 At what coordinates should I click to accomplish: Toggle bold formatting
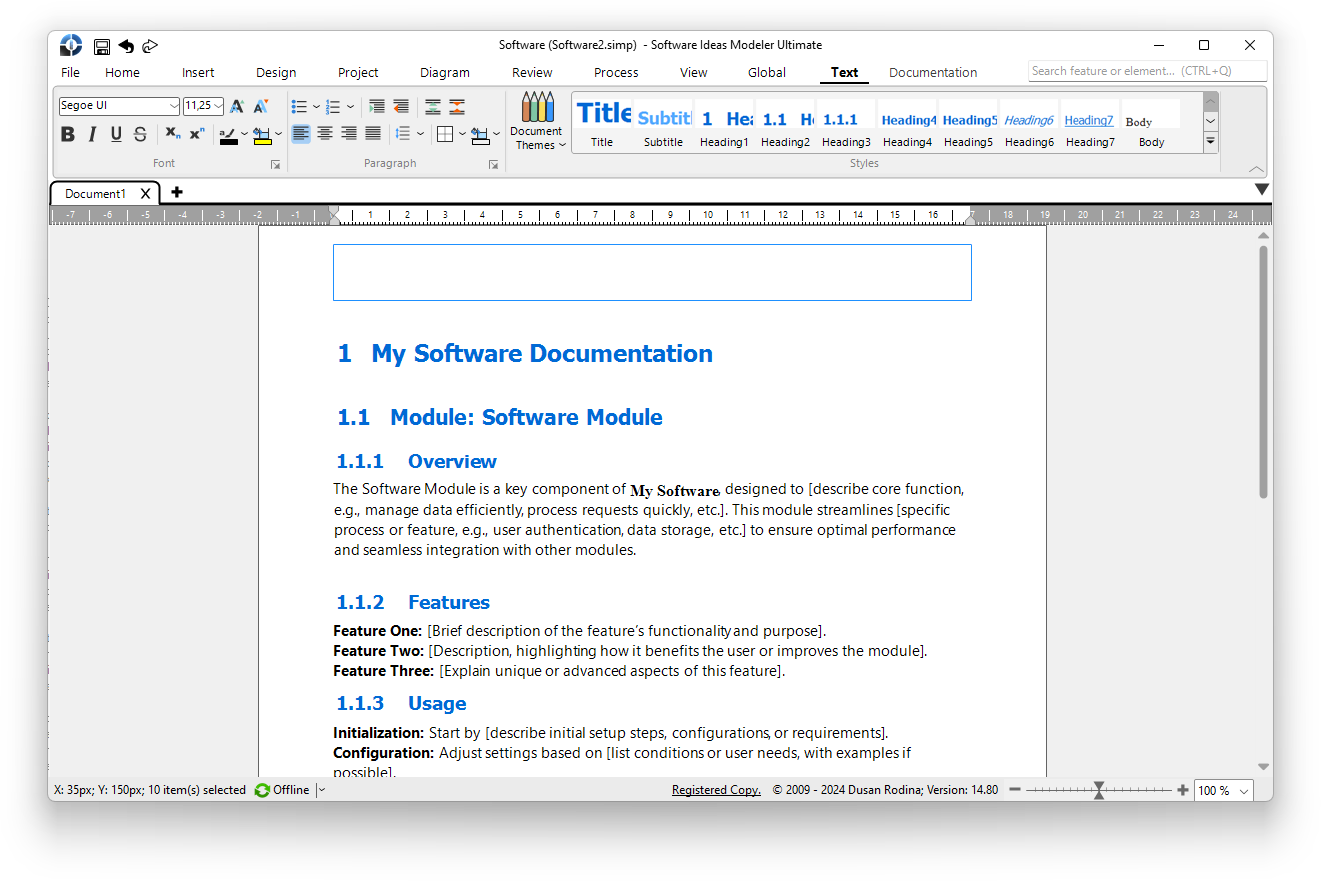tap(68, 134)
